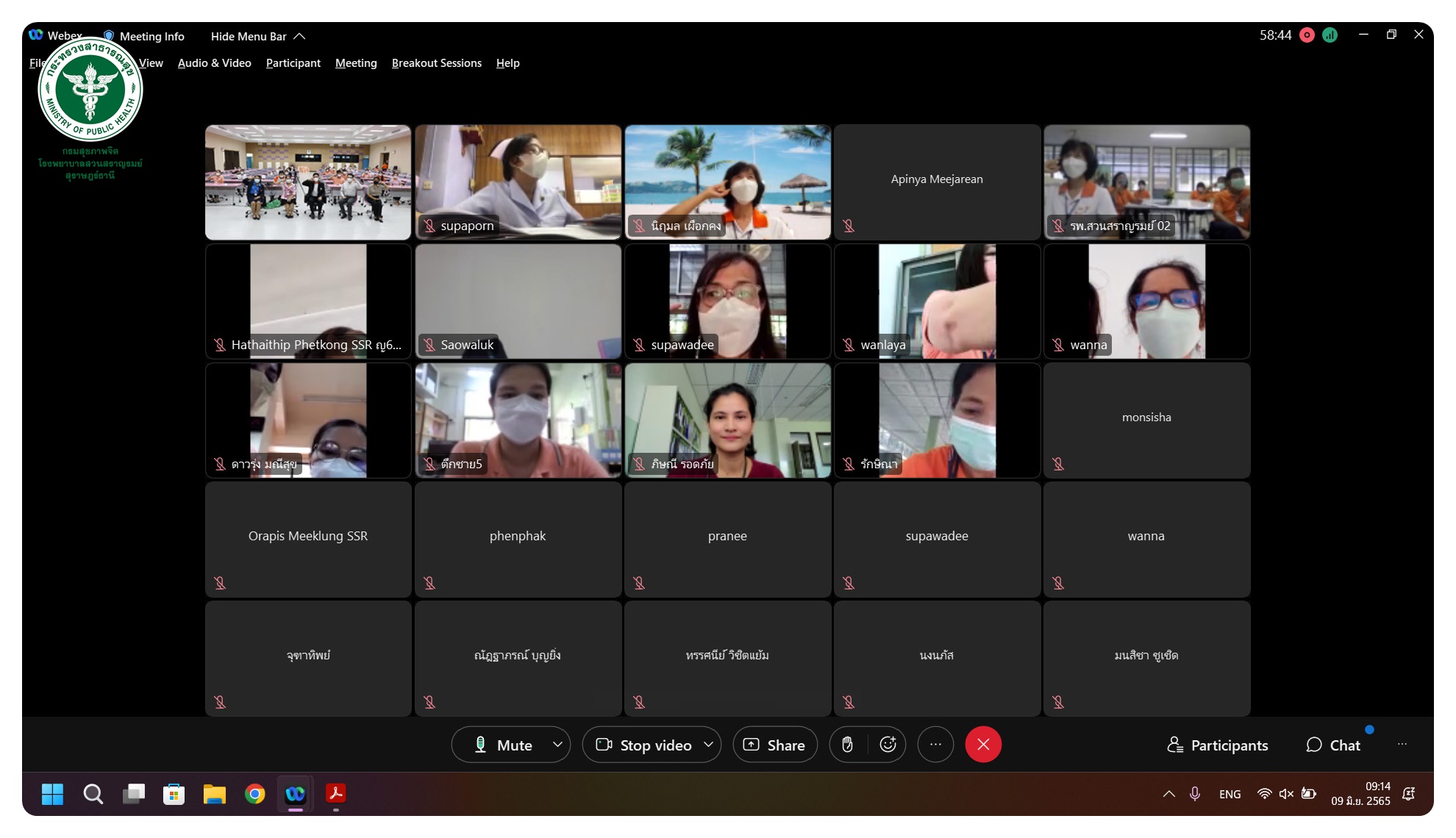Select Hathaithip Phetkong SSR video tile
Viewport: 1456px width, 838px height.
(308, 301)
